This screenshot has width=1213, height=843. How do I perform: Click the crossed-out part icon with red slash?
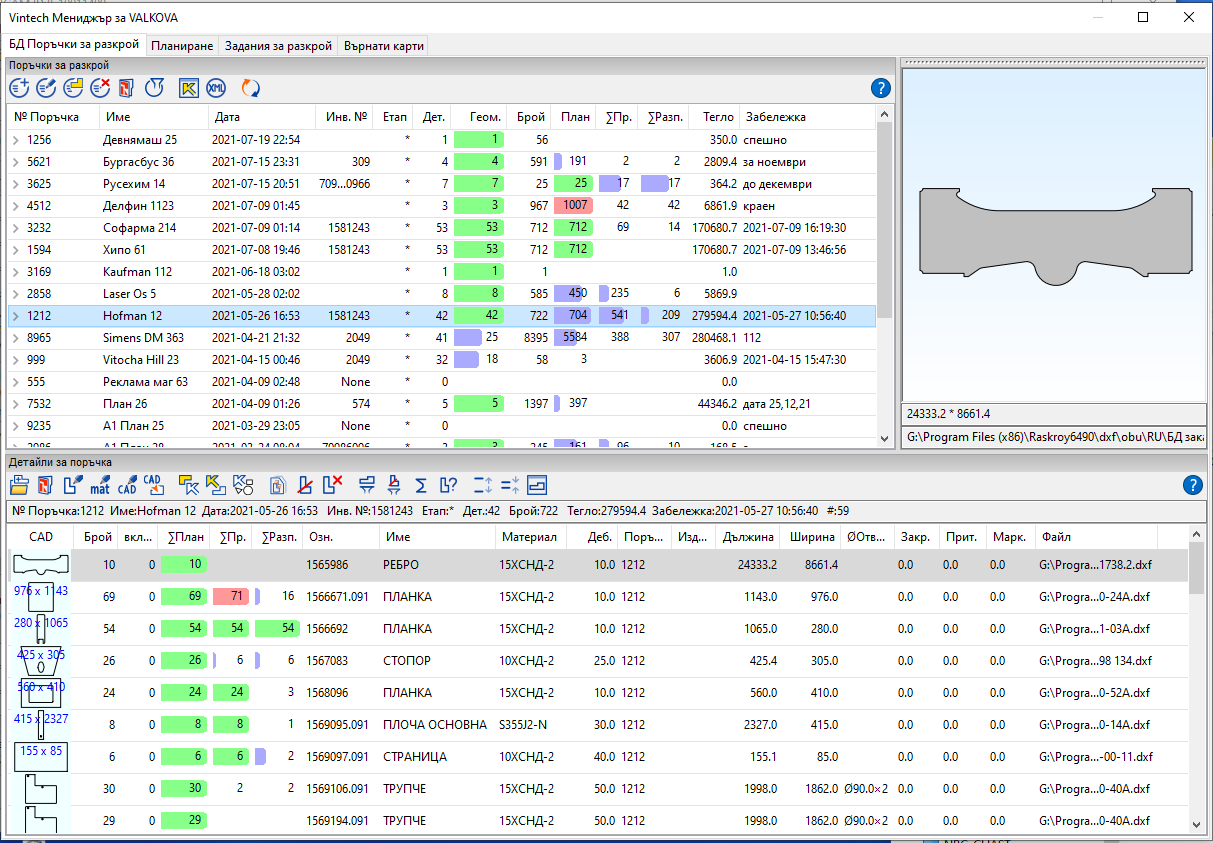306,486
